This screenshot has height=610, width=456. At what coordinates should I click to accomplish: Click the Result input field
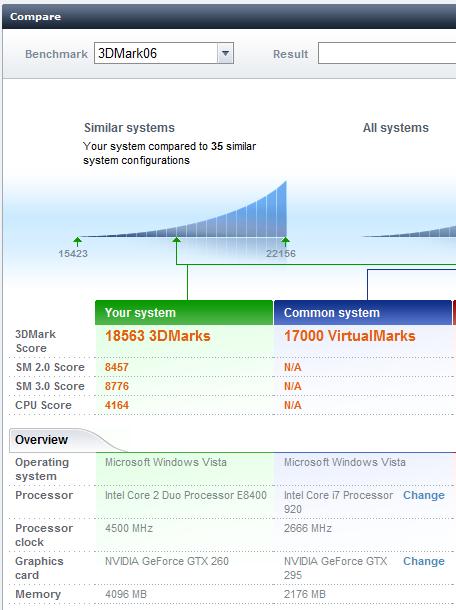[x=387, y=53]
